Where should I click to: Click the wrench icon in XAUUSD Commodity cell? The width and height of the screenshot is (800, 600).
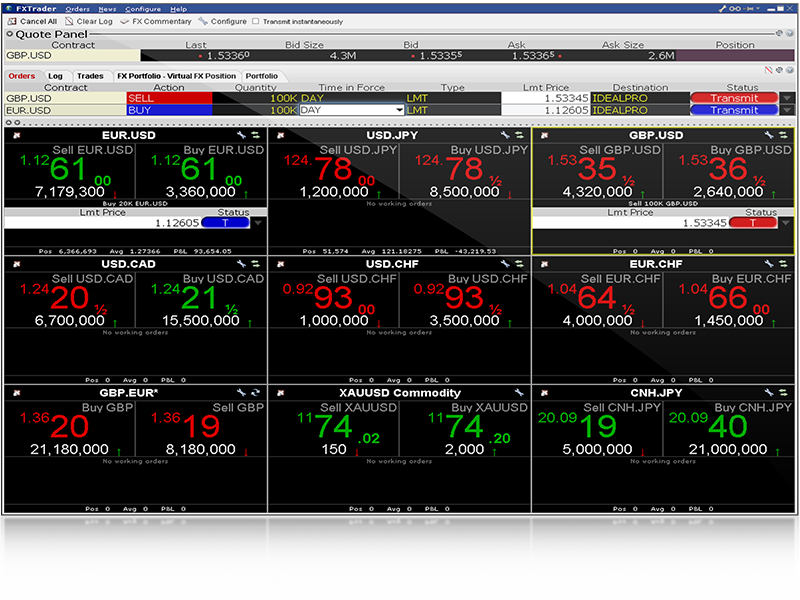[519, 392]
